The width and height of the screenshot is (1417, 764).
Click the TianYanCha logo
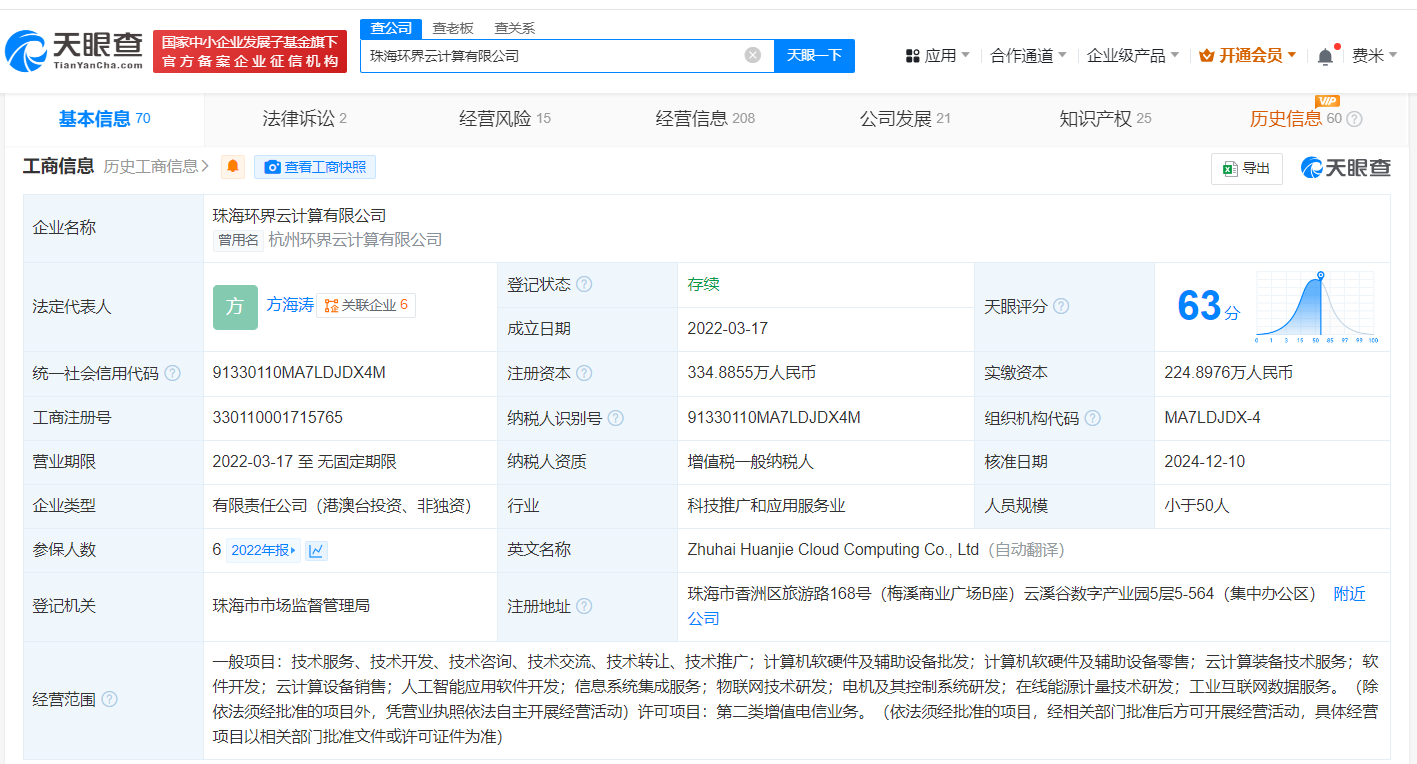coord(75,50)
